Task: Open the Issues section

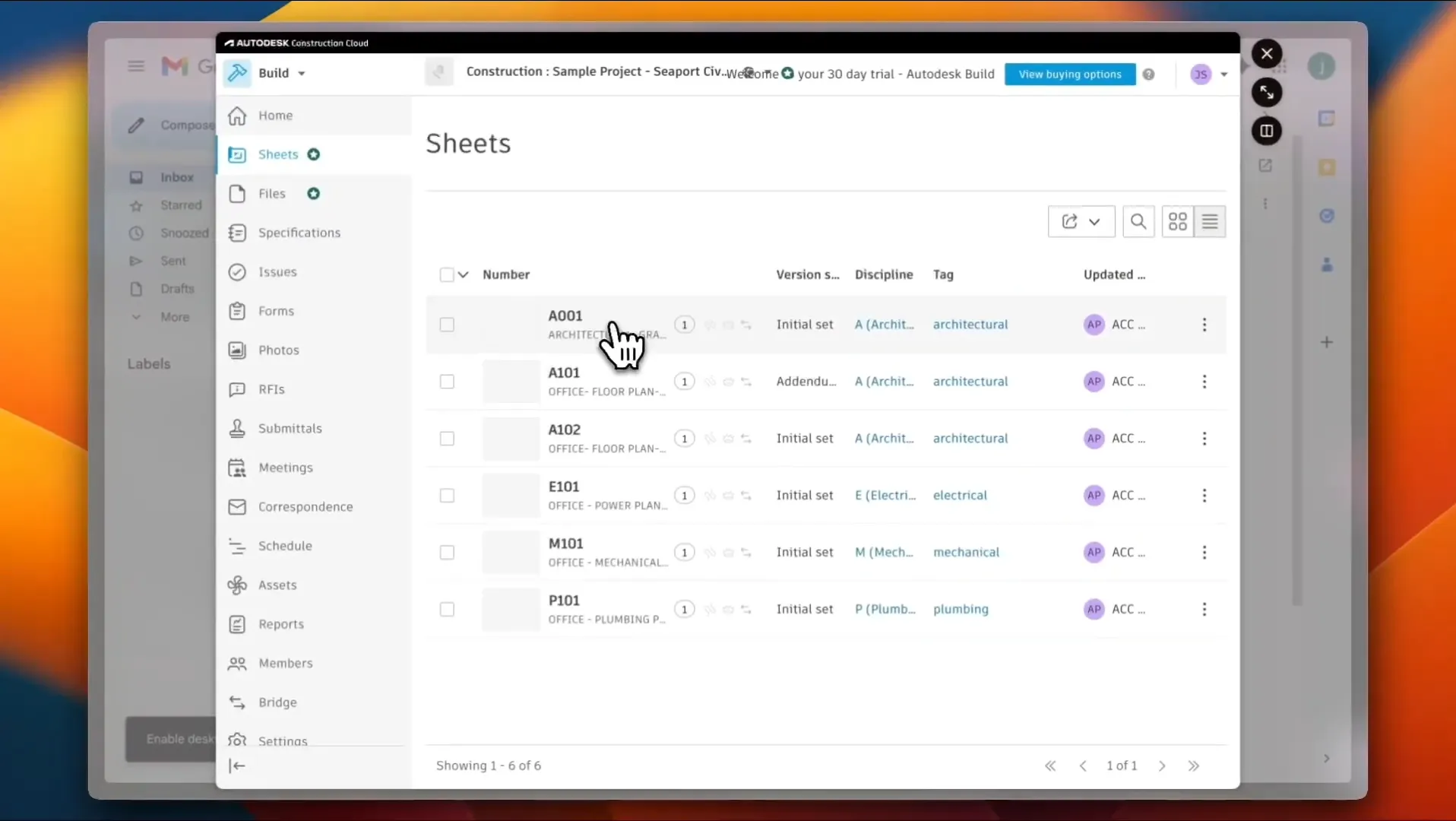Action: pos(276,271)
